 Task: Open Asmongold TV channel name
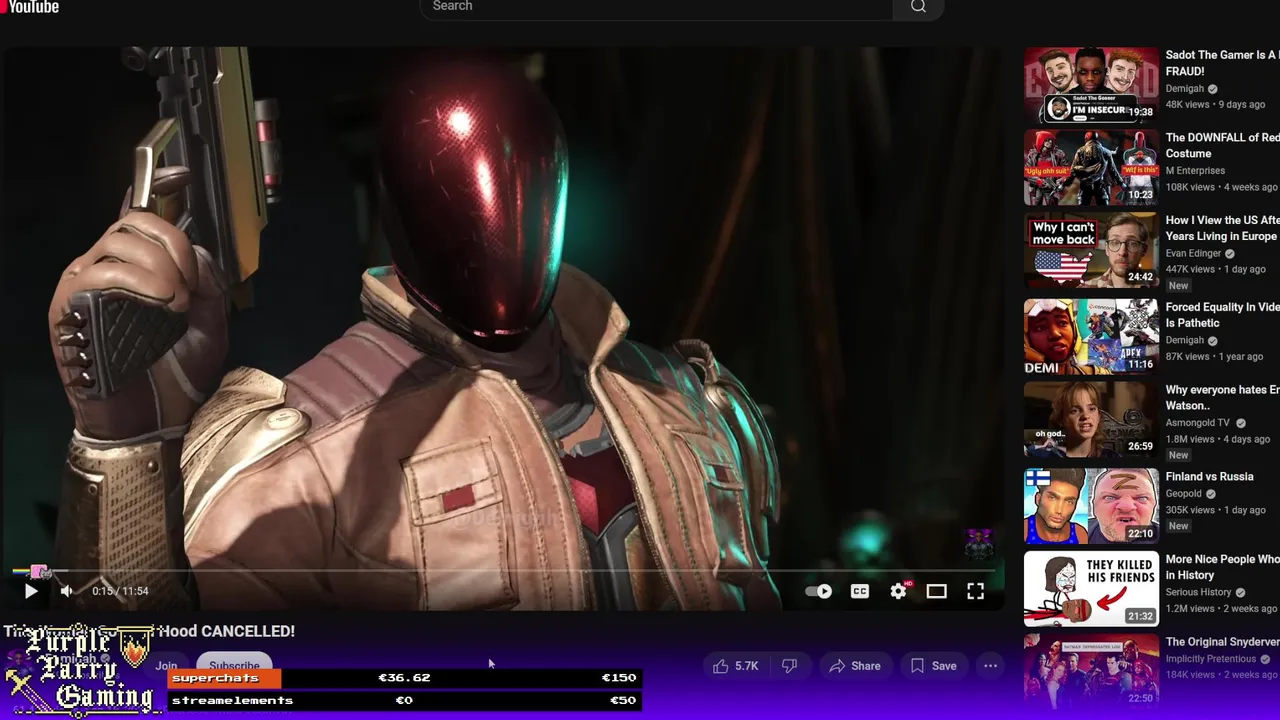(x=1197, y=423)
